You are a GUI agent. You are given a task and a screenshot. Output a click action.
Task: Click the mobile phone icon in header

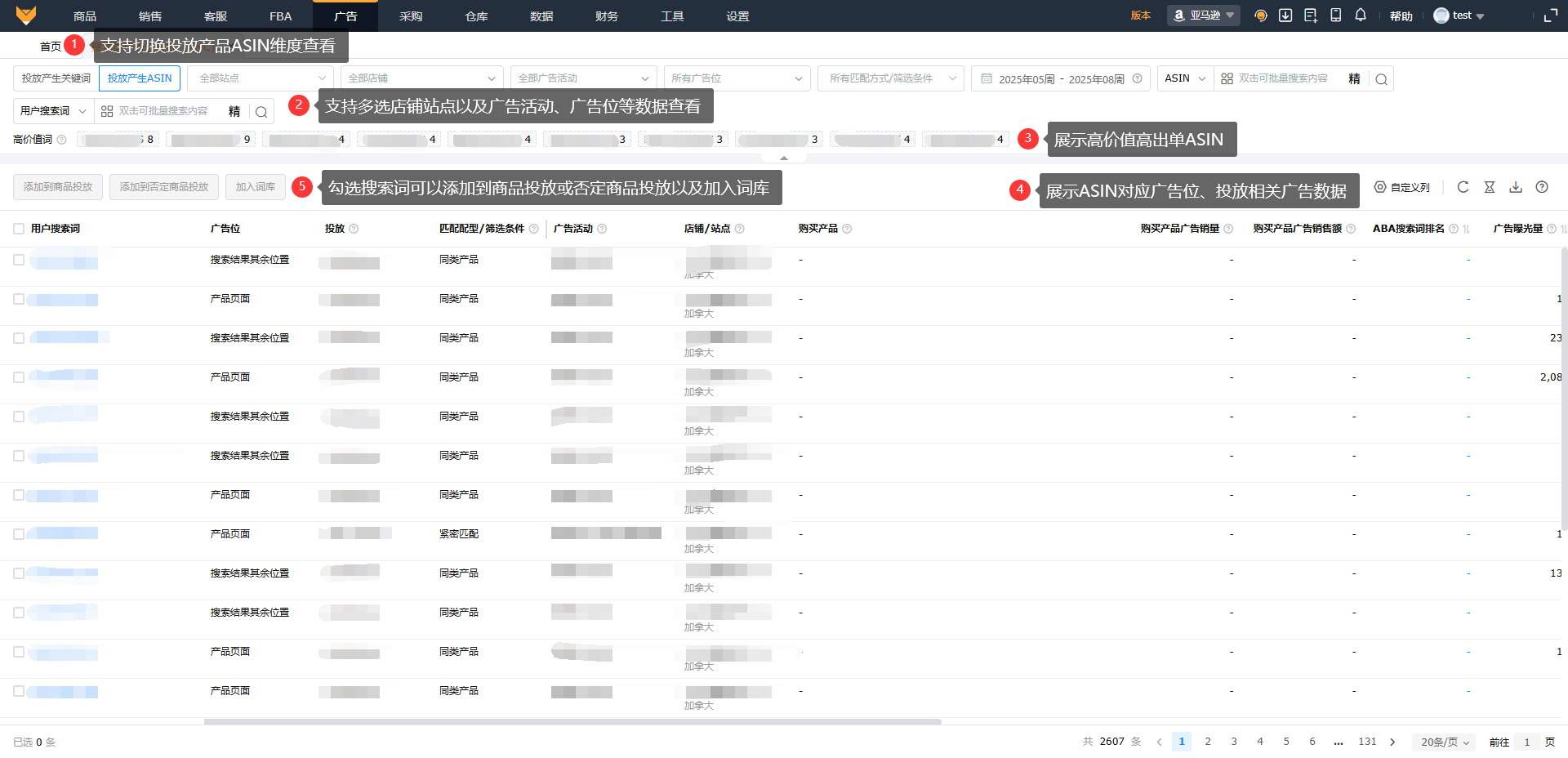(x=1336, y=16)
